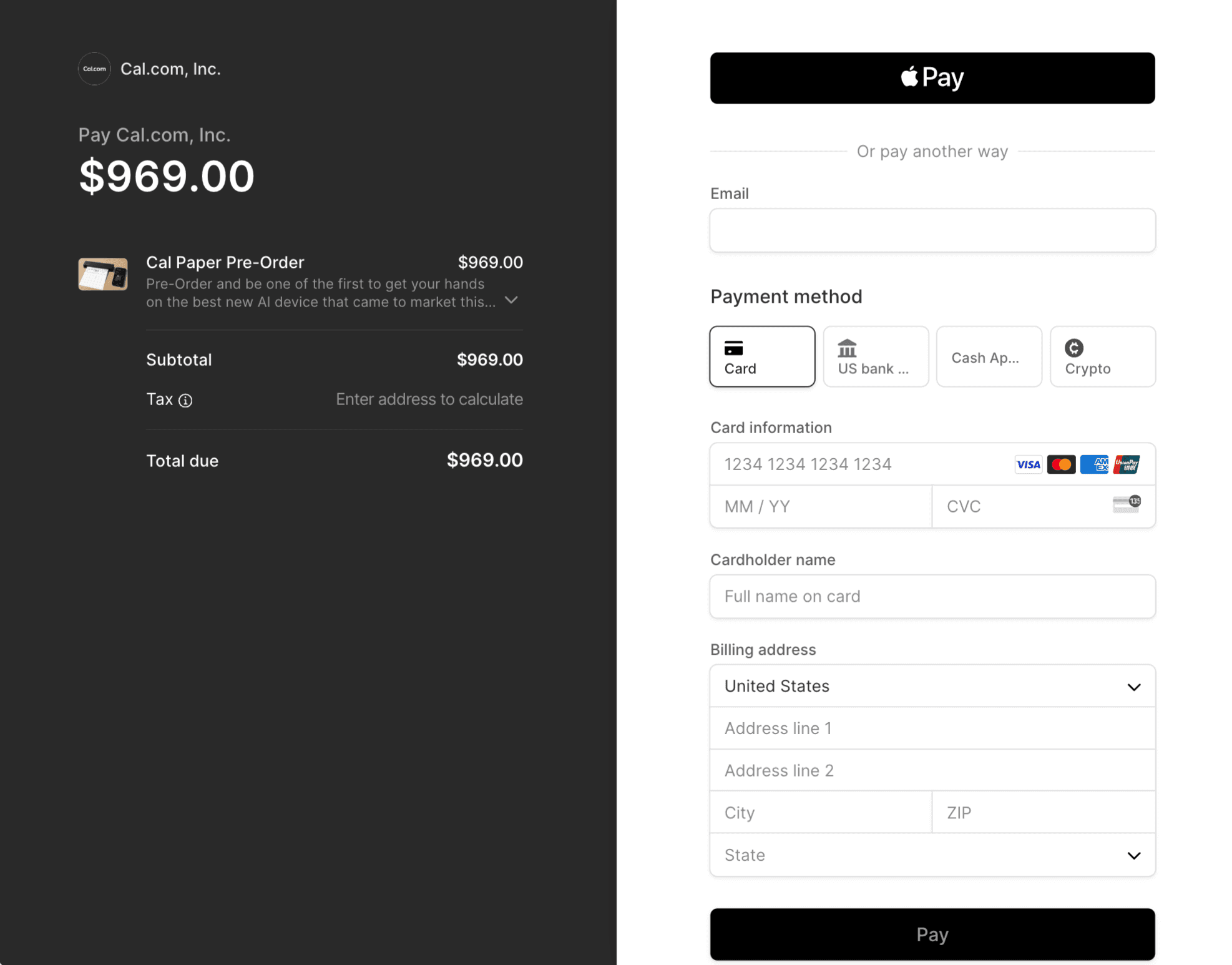1232x965 pixels.
Task: Click the Cal Paper product thumbnail
Action: coord(103,274)
